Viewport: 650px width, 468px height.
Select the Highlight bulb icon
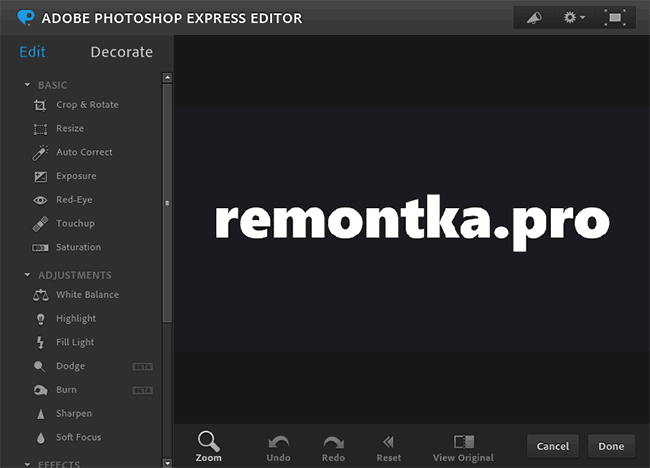coord(41,319)
